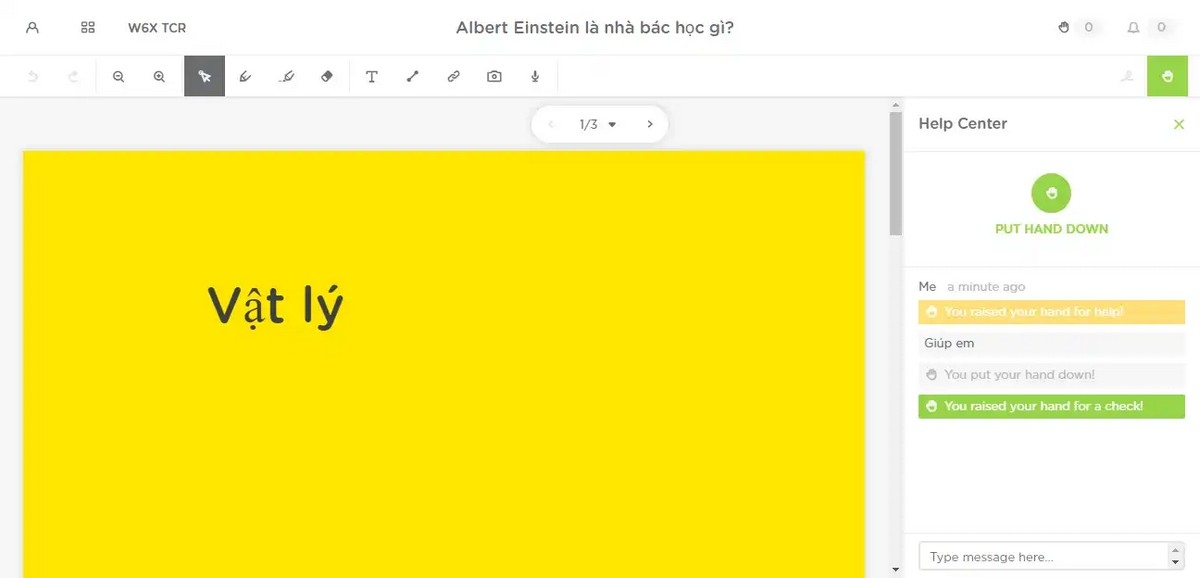Go to the previous page arrow
Screen dimensions: 1200x578
[x=550, y=124]
